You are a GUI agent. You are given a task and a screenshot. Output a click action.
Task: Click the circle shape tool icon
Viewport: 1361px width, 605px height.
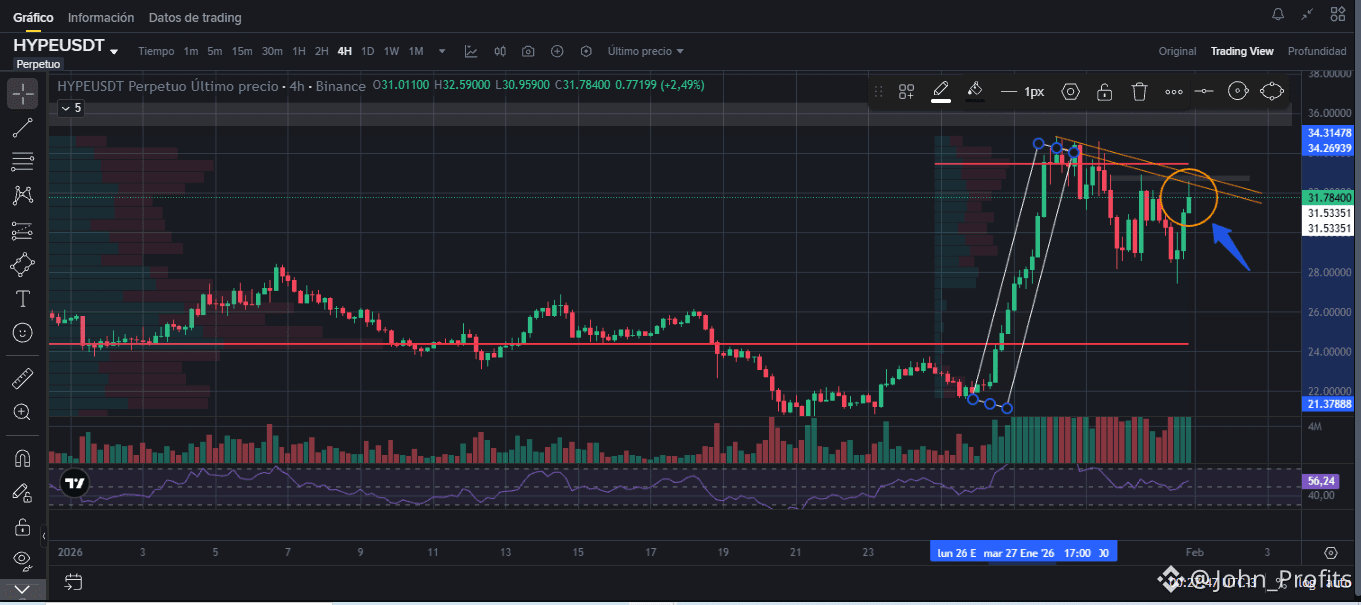pyautogui.click(x=1238, y=91)
